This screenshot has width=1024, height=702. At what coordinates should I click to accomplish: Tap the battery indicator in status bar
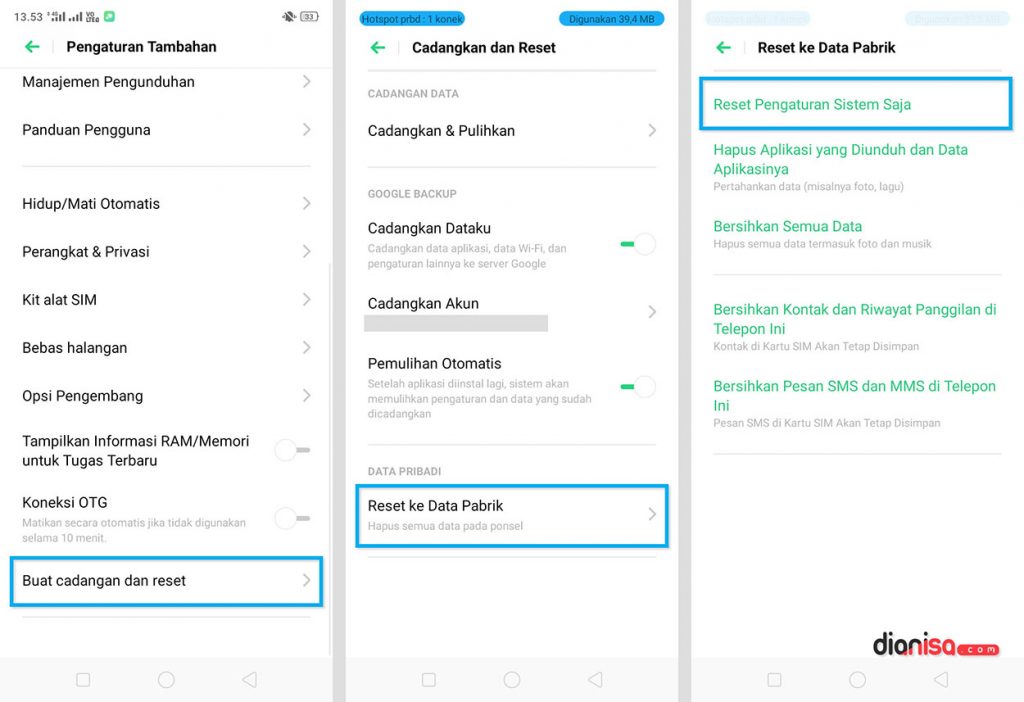pyautogui.click(x=309, y=17)
